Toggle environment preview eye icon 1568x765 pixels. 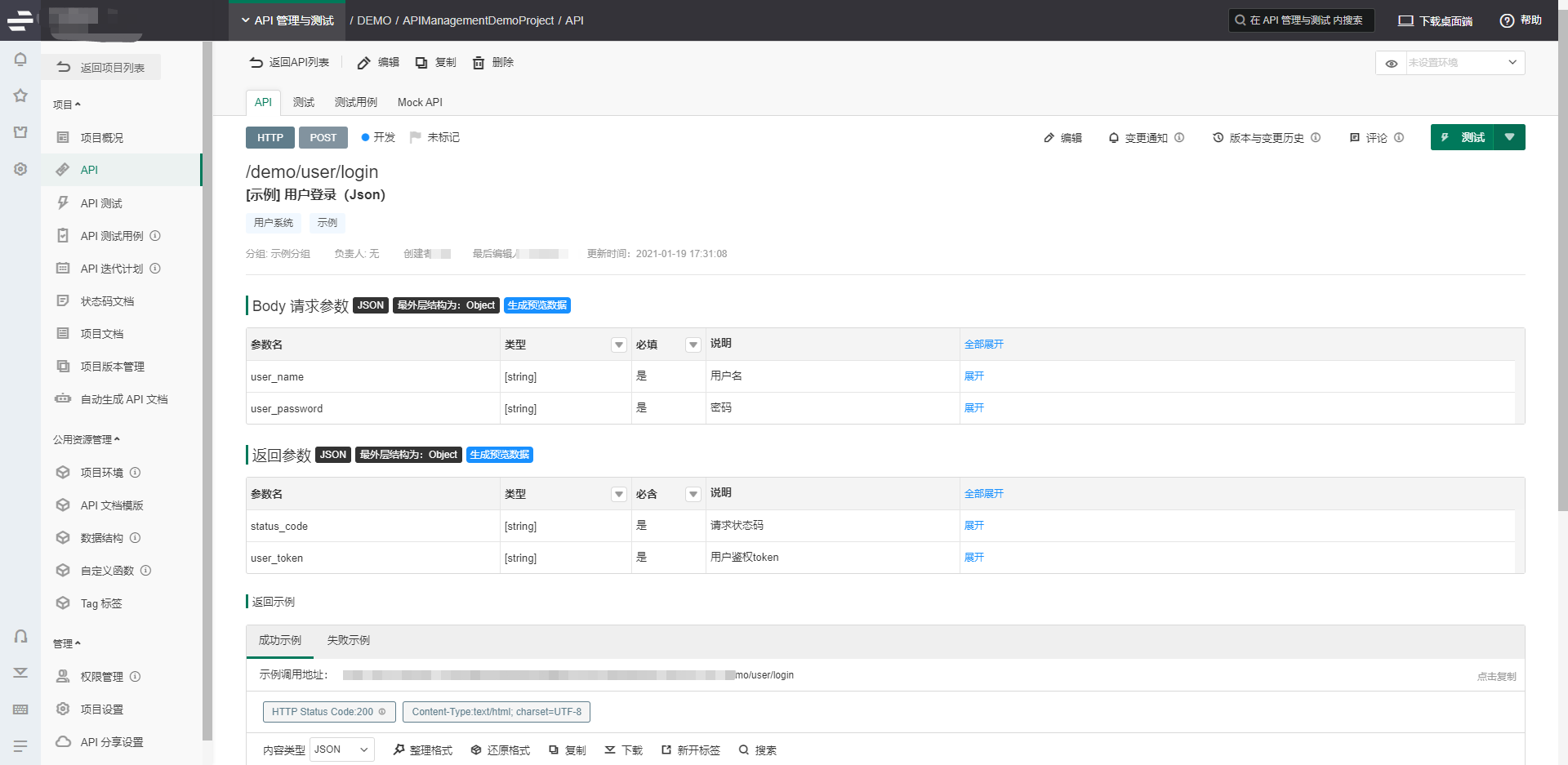[x=1392, y=63]
